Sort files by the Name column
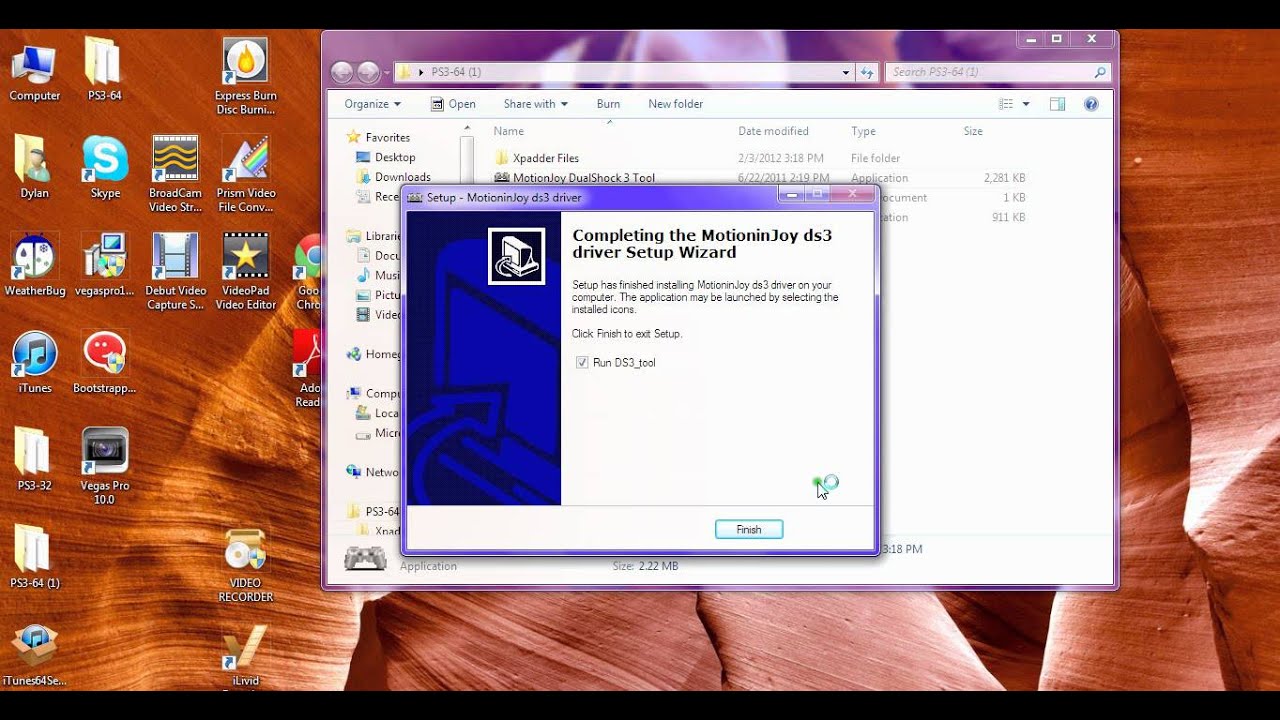The height and width of the screenshot is (720, 1280). pos(508,131)
